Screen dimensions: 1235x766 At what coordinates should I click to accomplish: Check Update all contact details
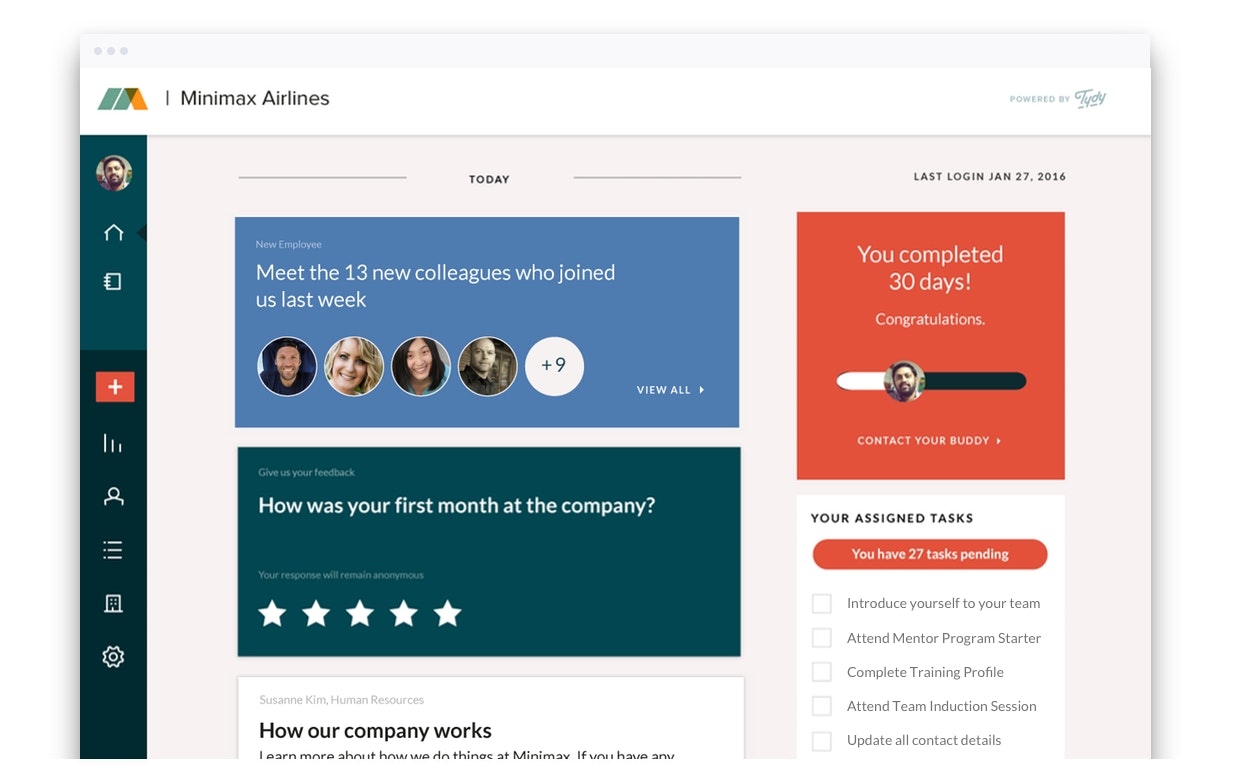coord(821,741)
